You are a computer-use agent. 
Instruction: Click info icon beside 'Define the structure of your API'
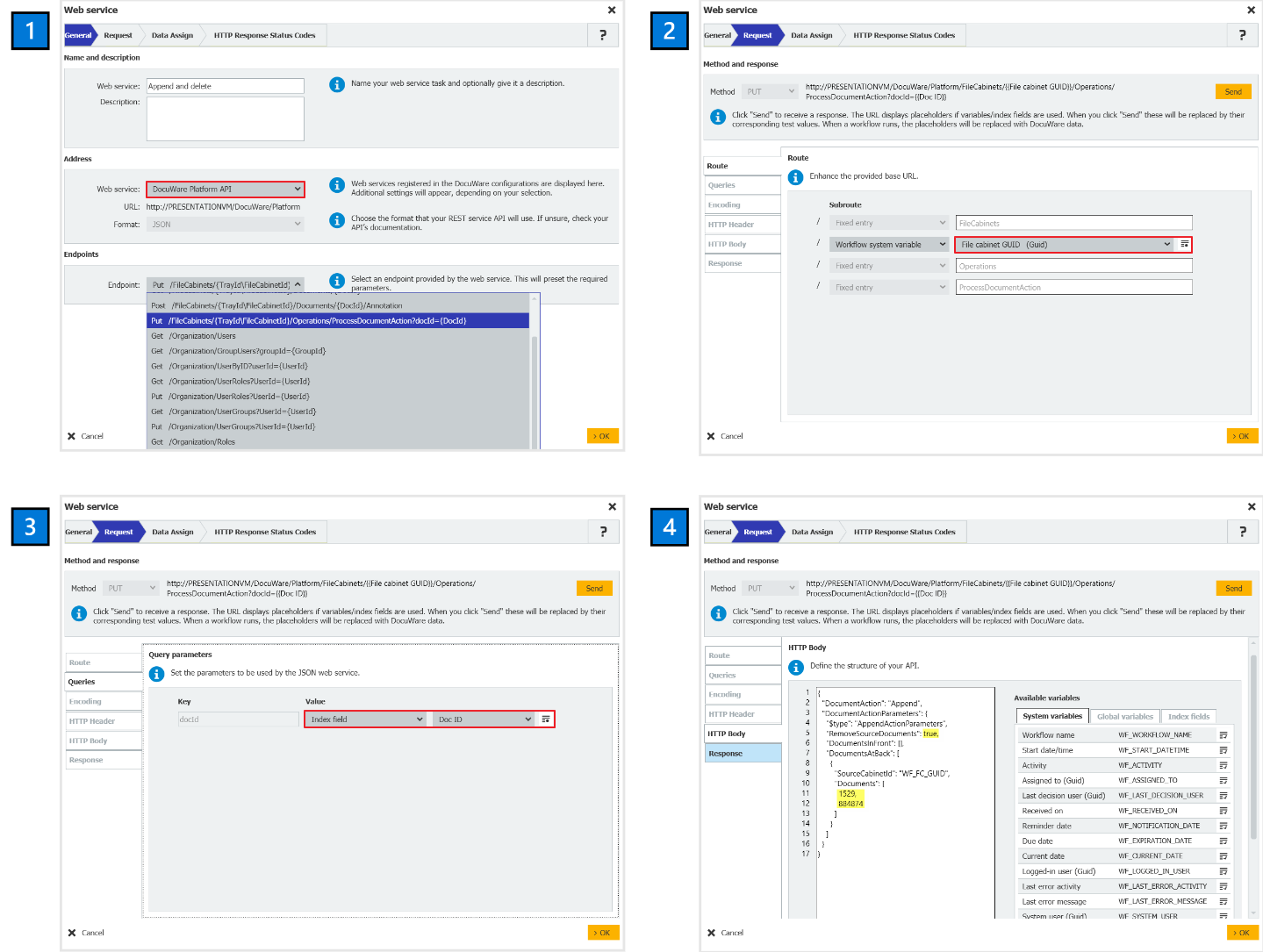click(795, 667)
